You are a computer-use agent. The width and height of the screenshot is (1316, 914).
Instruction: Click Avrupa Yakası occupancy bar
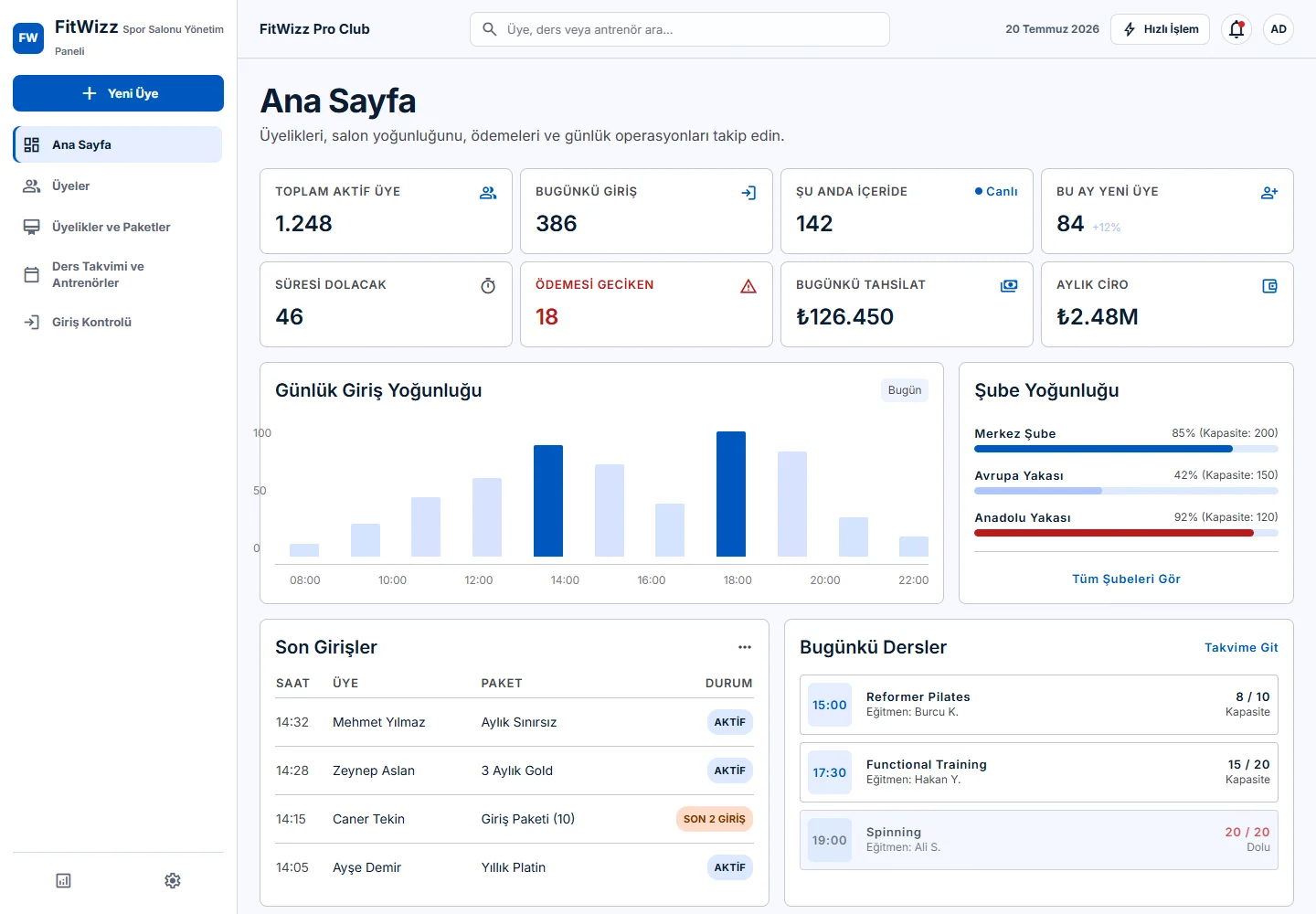click(1126, 491)
